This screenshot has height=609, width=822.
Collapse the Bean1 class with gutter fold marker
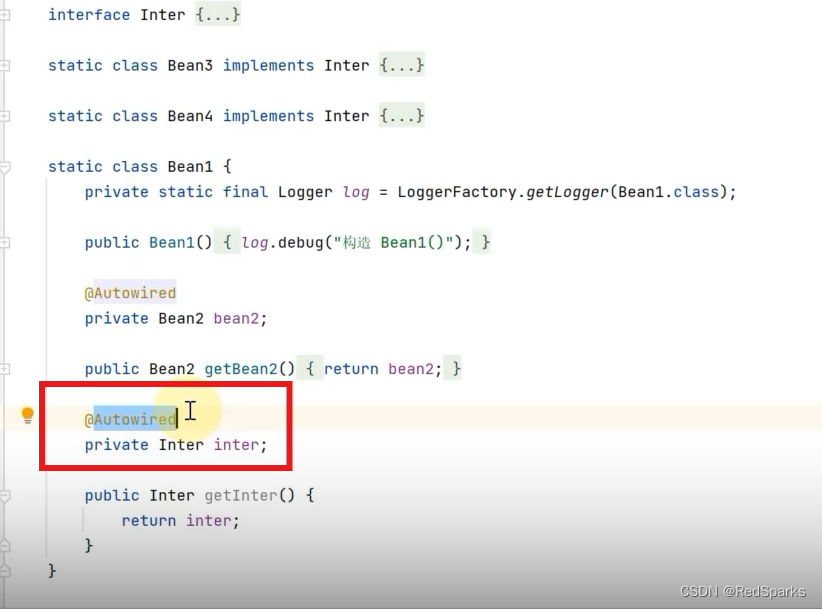5,167
